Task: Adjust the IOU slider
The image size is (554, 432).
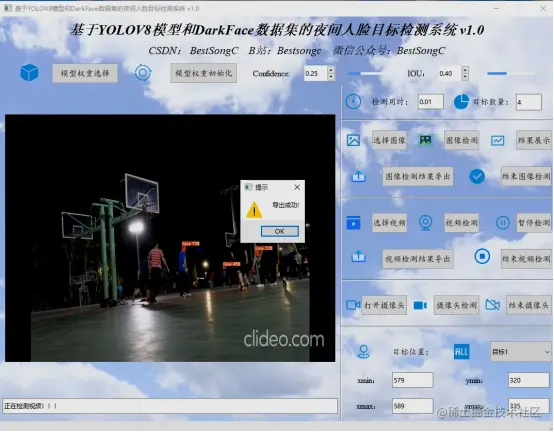Action: click(511, 73)
